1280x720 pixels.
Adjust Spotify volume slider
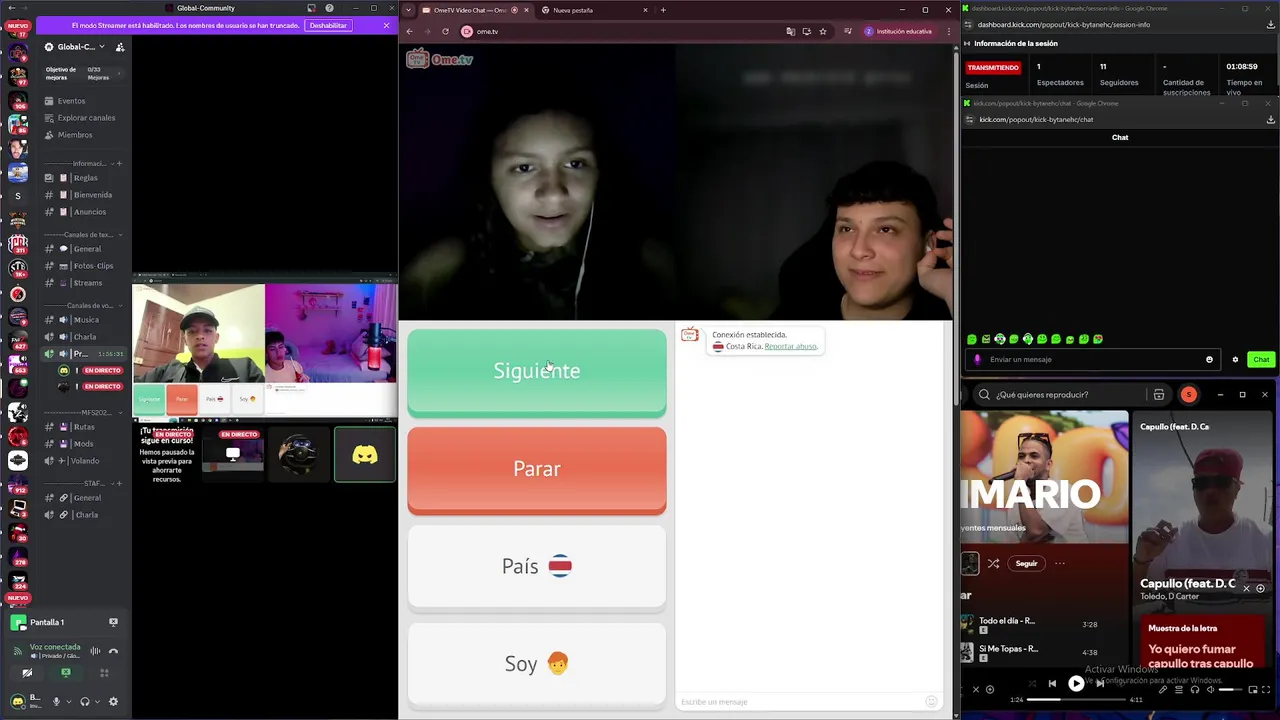click(x=1231, y=689)
